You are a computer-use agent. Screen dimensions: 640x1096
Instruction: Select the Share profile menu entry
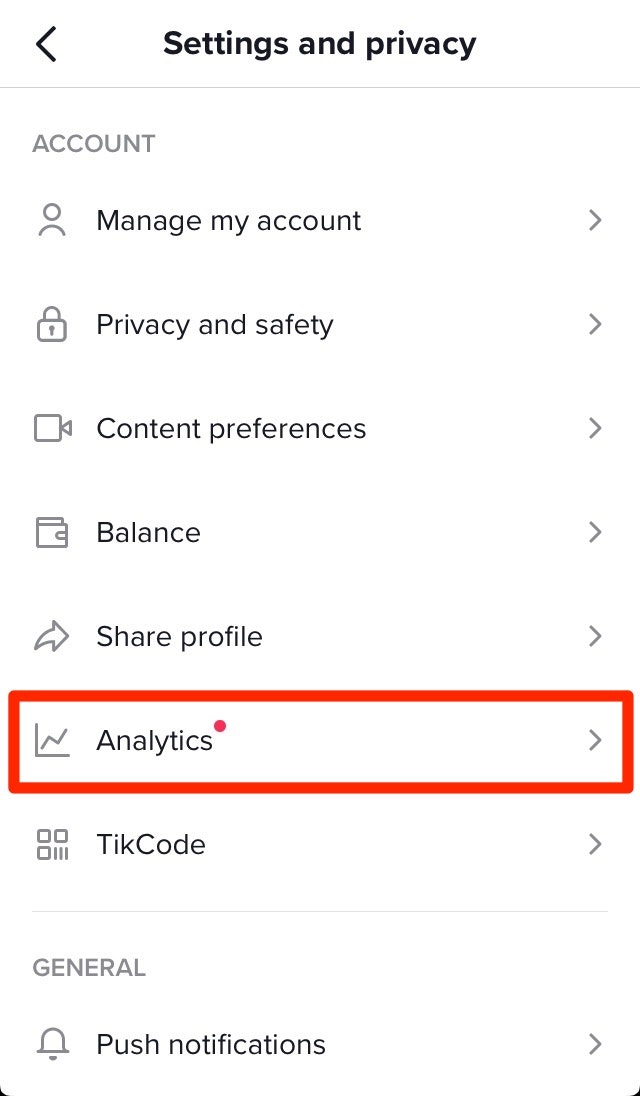coord(179,637)
